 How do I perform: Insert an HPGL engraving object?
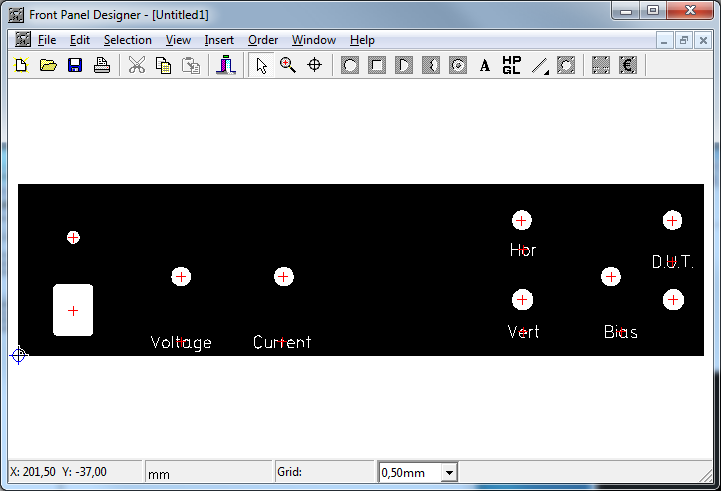(511, 66)
